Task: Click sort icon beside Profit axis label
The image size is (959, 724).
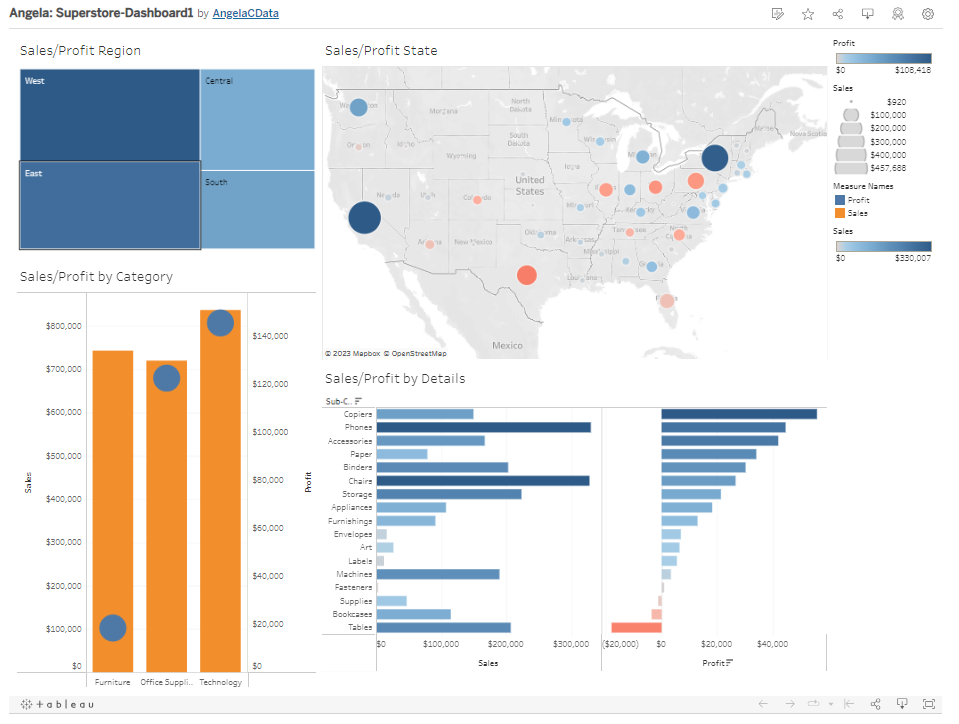Action: pos(729,663)
